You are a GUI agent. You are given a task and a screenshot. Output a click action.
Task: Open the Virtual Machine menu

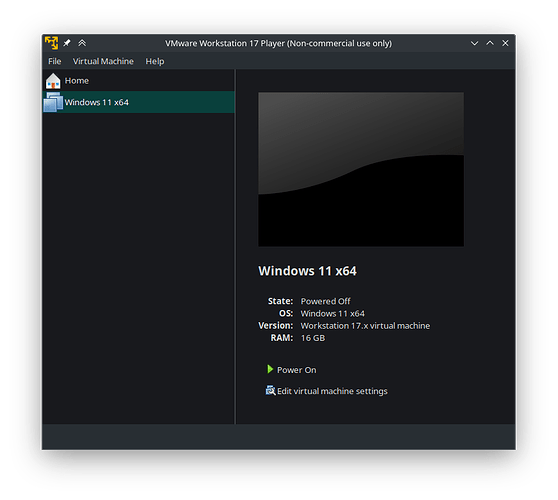[x=103, y=61]
